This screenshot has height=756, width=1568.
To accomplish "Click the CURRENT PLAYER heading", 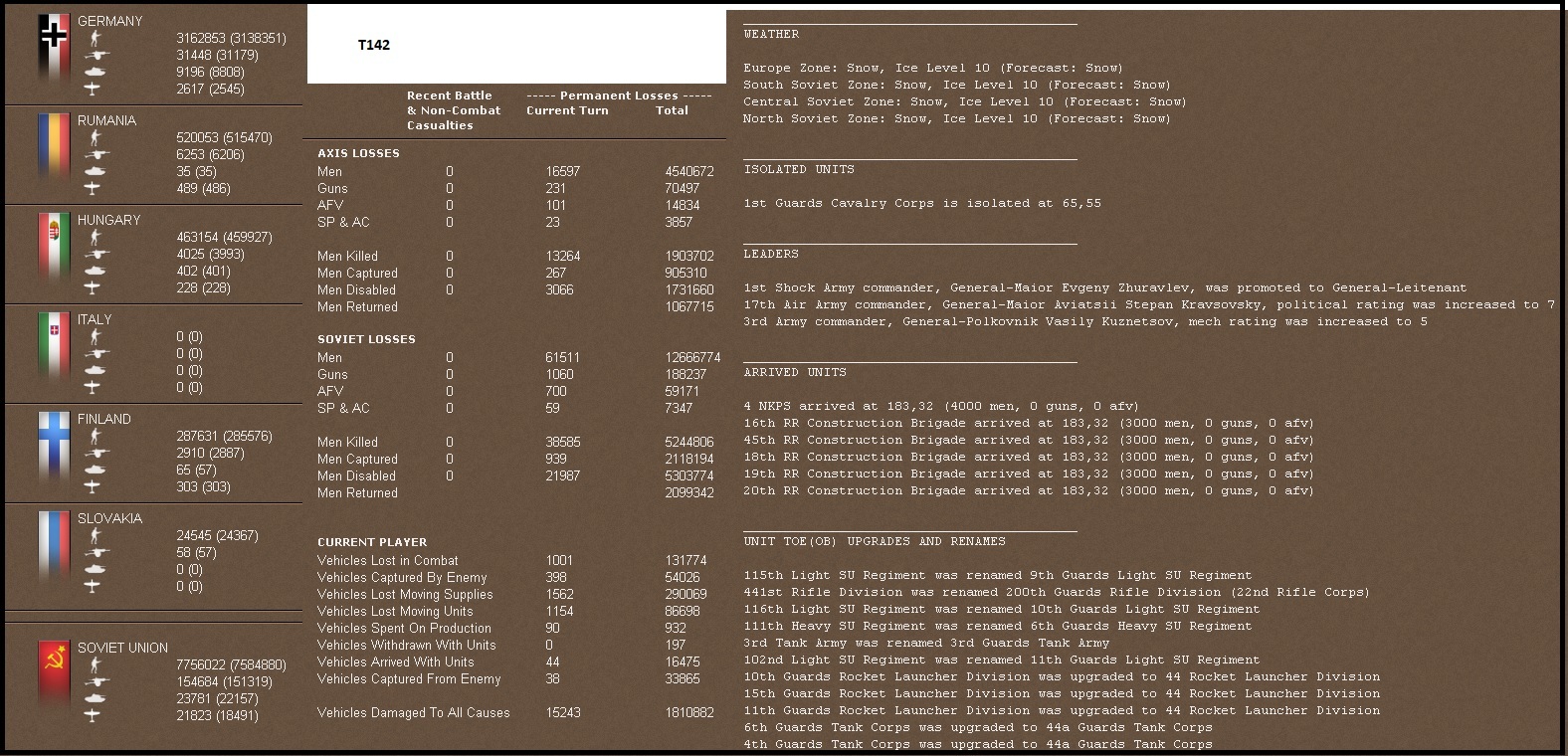I will pyautogui.click(x=372, y=542).
